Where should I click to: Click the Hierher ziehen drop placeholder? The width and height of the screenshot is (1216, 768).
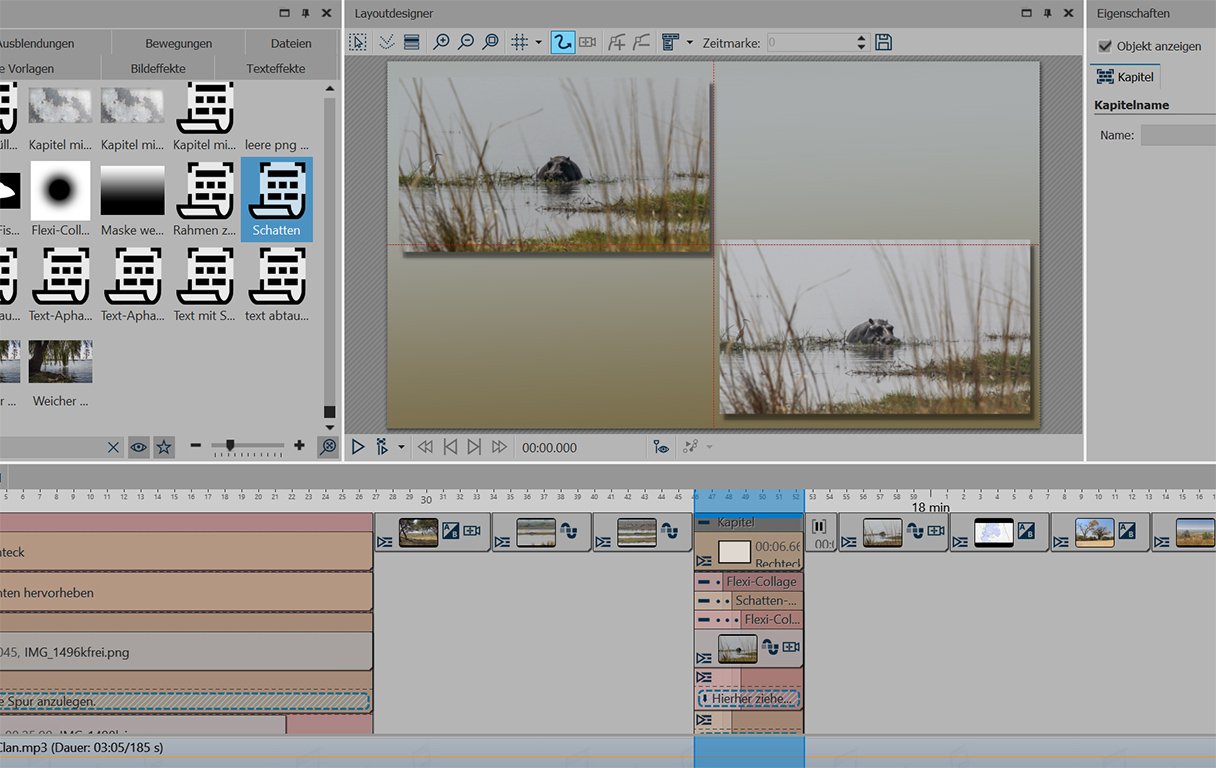(x=749, y=698)
